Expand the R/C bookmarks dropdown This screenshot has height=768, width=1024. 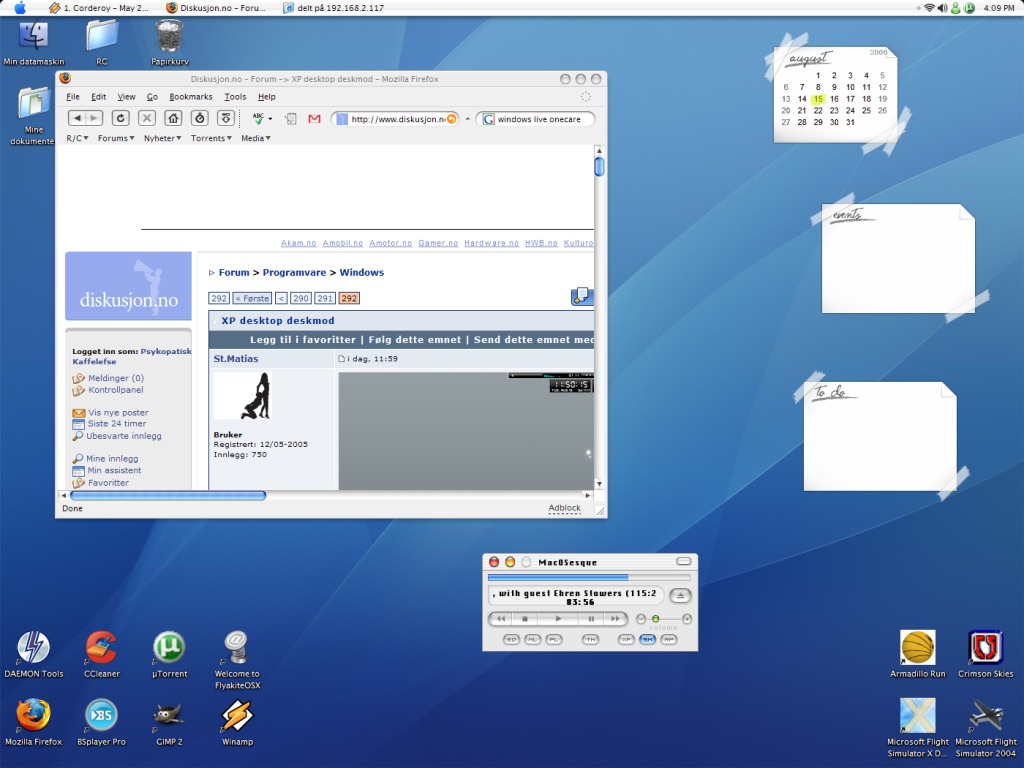point(77,138)
